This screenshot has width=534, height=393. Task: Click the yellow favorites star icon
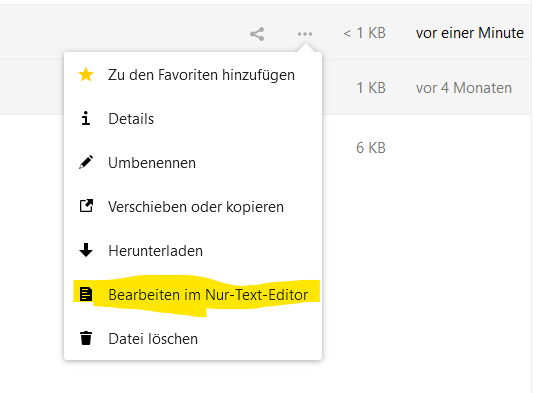tap(86, 75)
